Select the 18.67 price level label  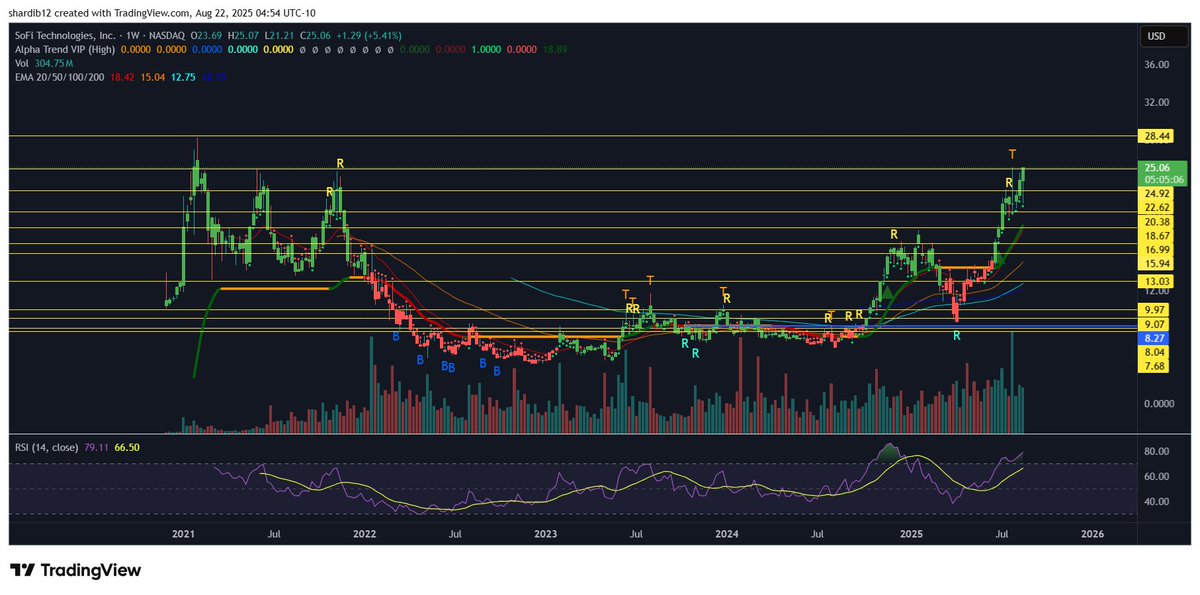click(1157, 235)
